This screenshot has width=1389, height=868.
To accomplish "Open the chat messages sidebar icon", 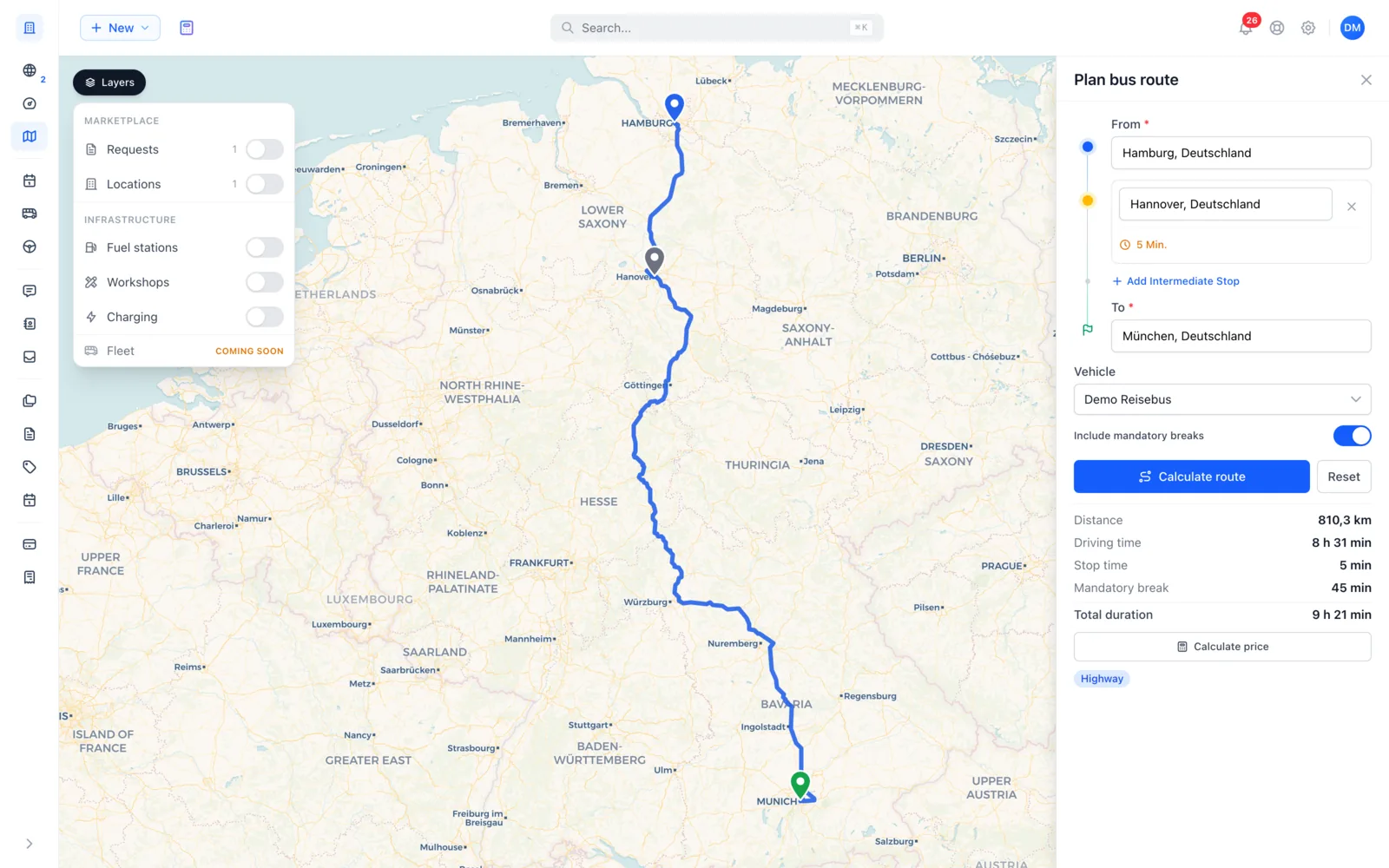I will 30,291.
